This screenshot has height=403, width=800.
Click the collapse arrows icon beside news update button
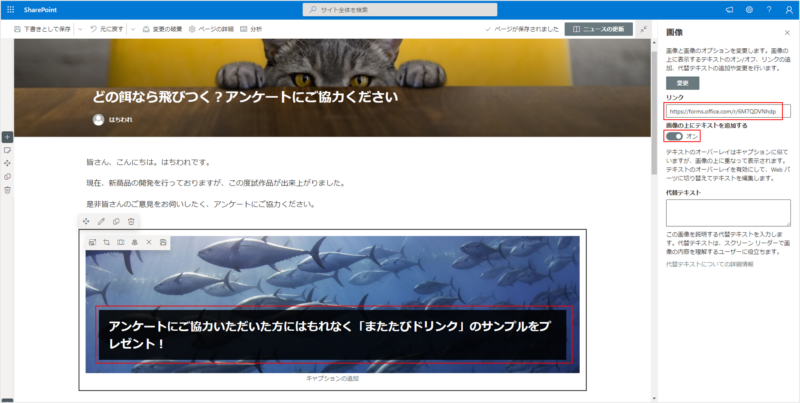tap(643, 29)
